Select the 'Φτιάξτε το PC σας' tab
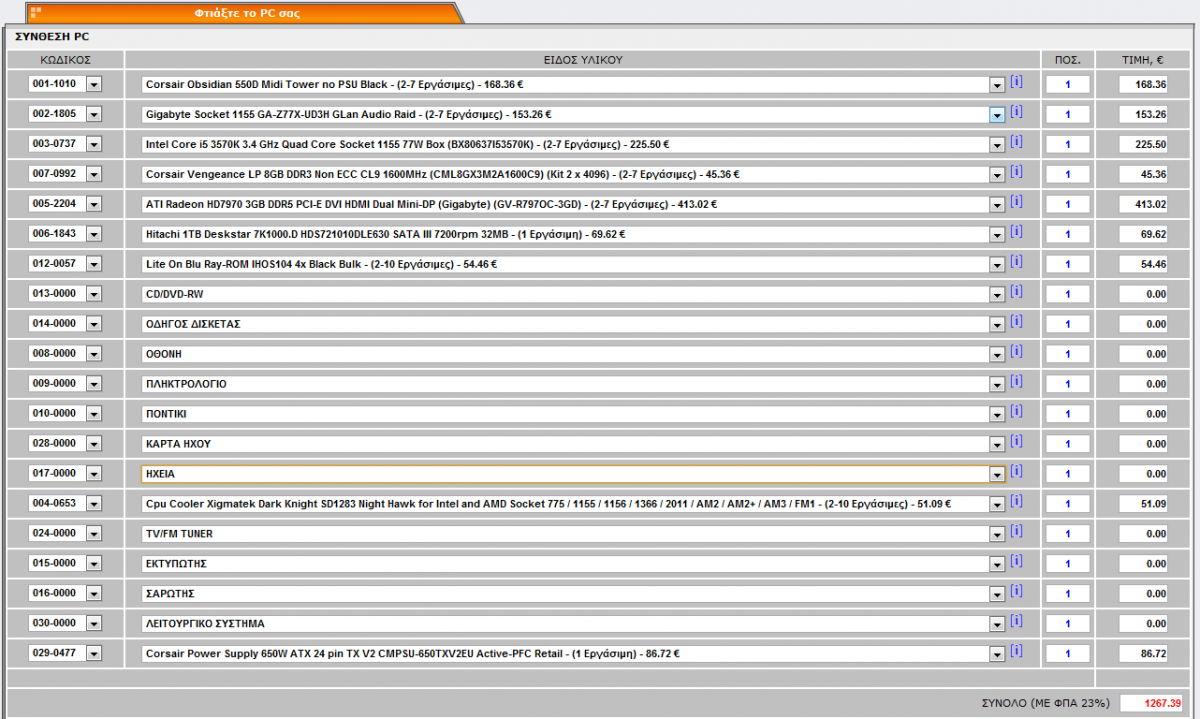Viewport: 1200px width, 719px height. [246, 13]
